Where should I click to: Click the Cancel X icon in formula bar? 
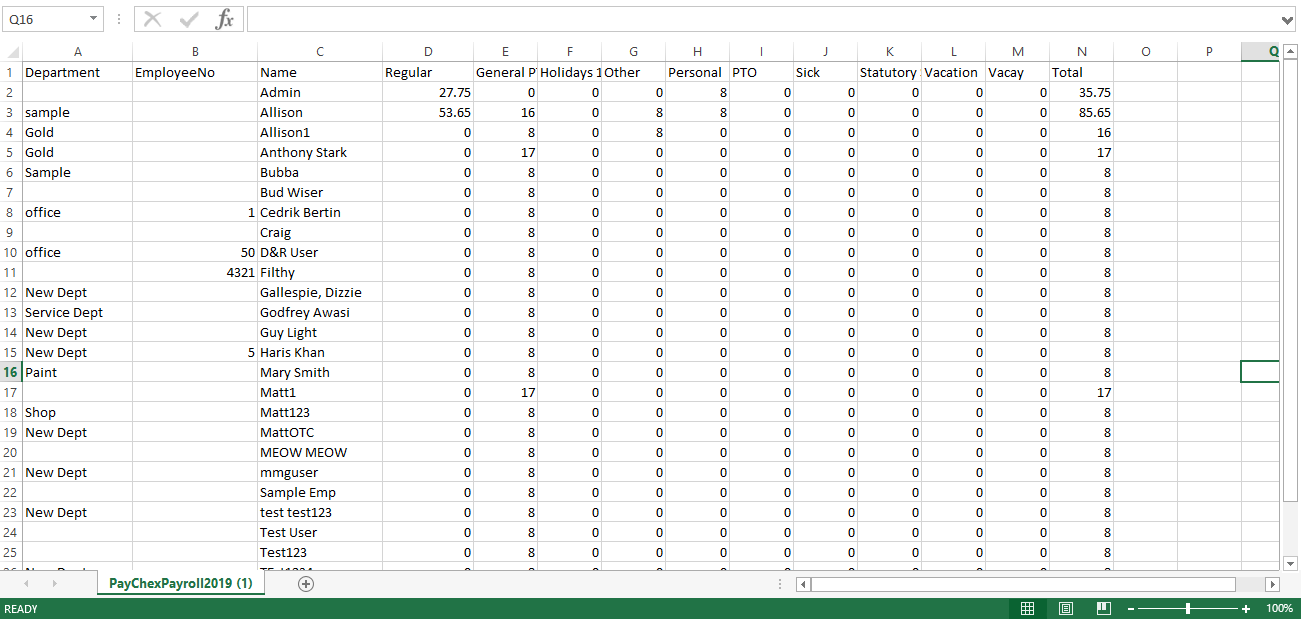[153, 19]
